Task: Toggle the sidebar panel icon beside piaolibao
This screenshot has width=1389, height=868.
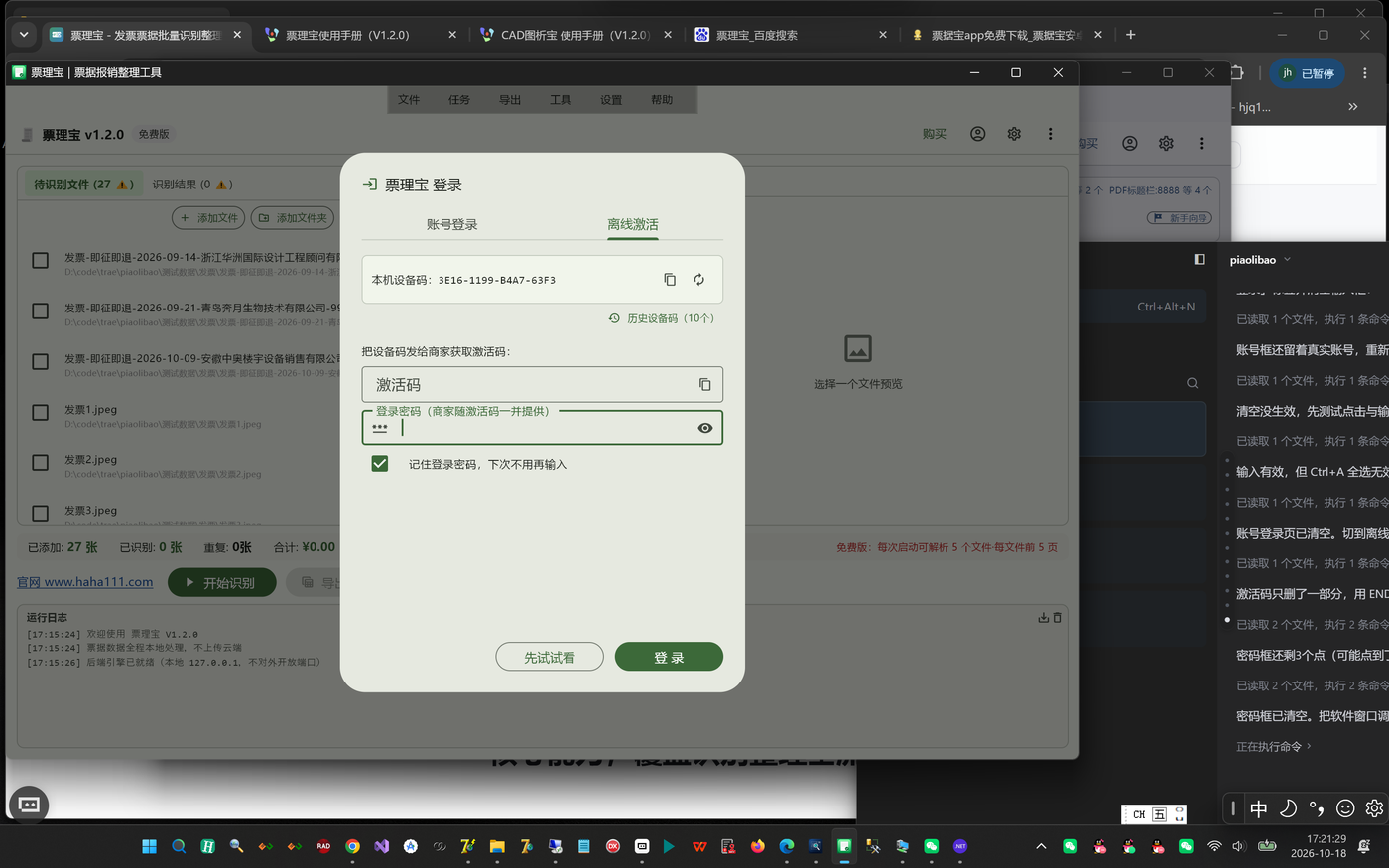Action: 1200,259
